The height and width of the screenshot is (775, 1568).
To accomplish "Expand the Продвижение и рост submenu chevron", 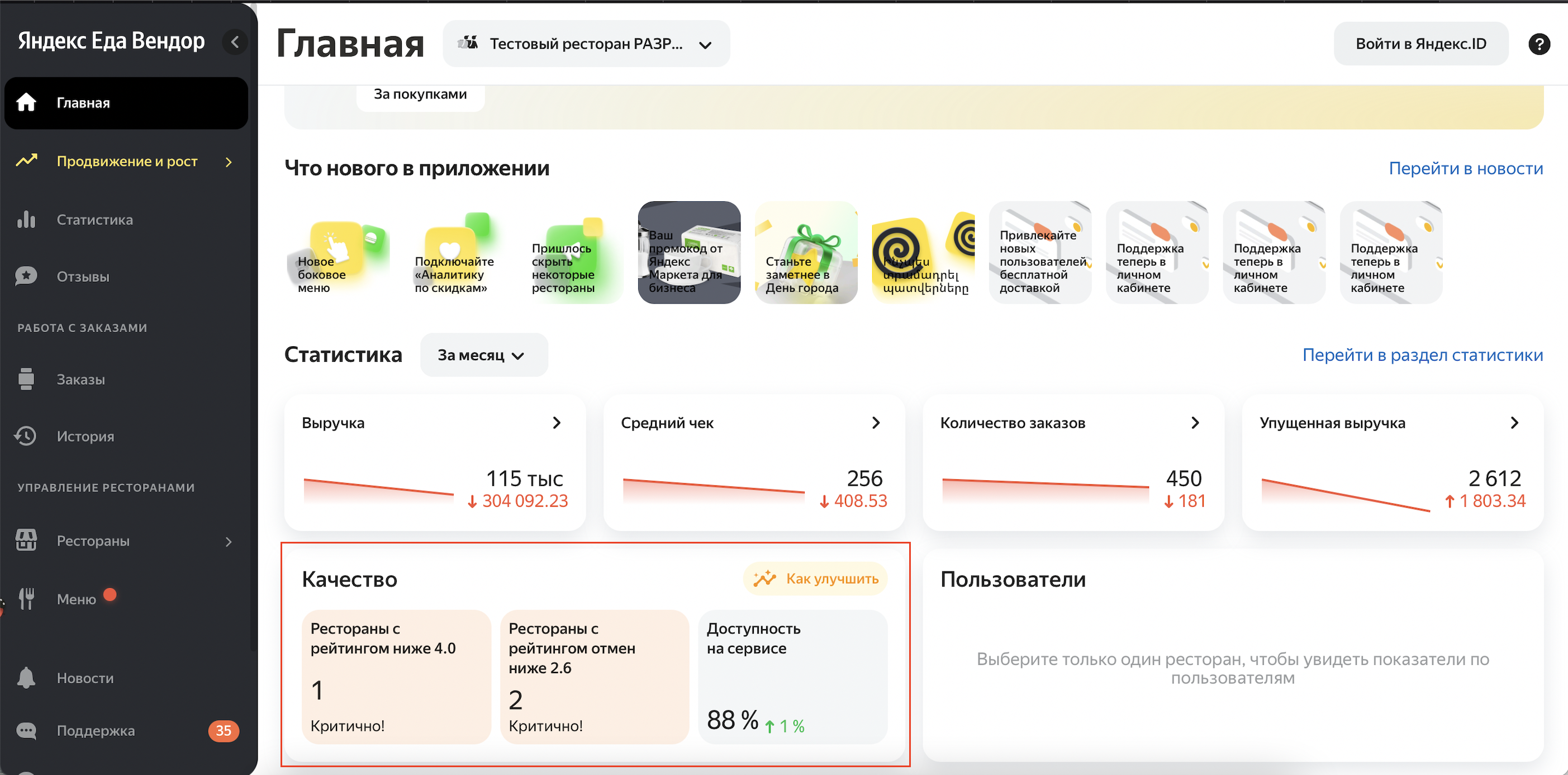I will pyautogui.click(x=229, y=162).
